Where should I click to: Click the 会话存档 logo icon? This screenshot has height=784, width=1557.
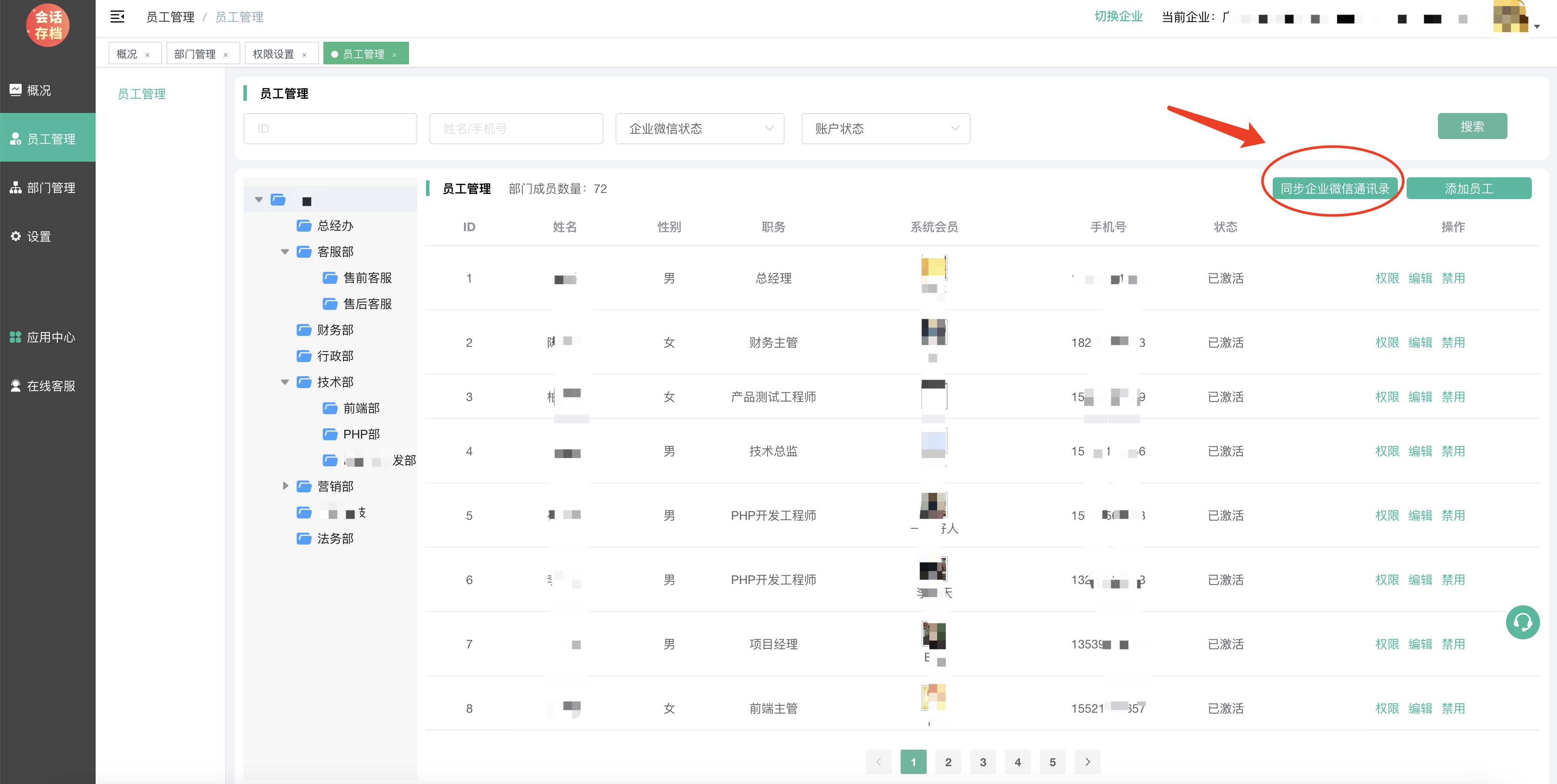click(x=48, y=25)
